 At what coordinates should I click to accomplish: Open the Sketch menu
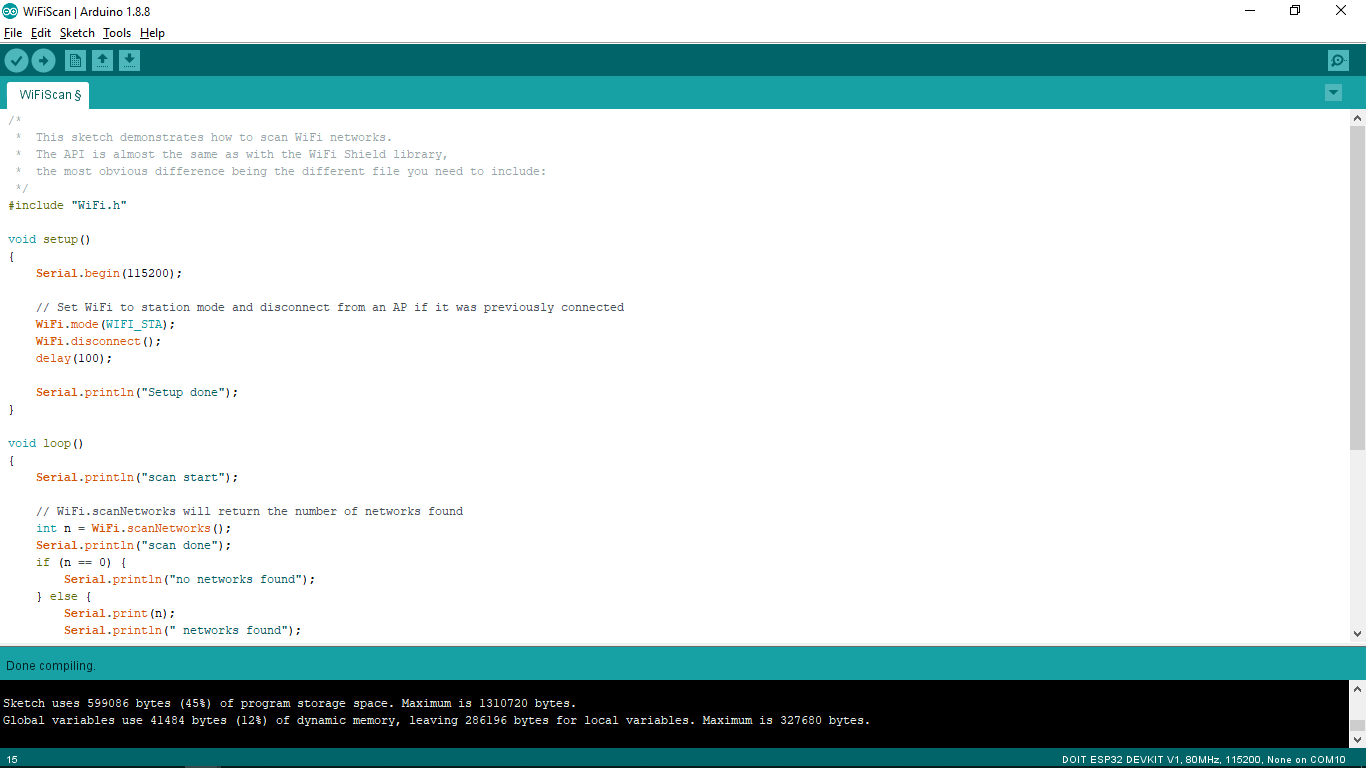pos(77,33)
